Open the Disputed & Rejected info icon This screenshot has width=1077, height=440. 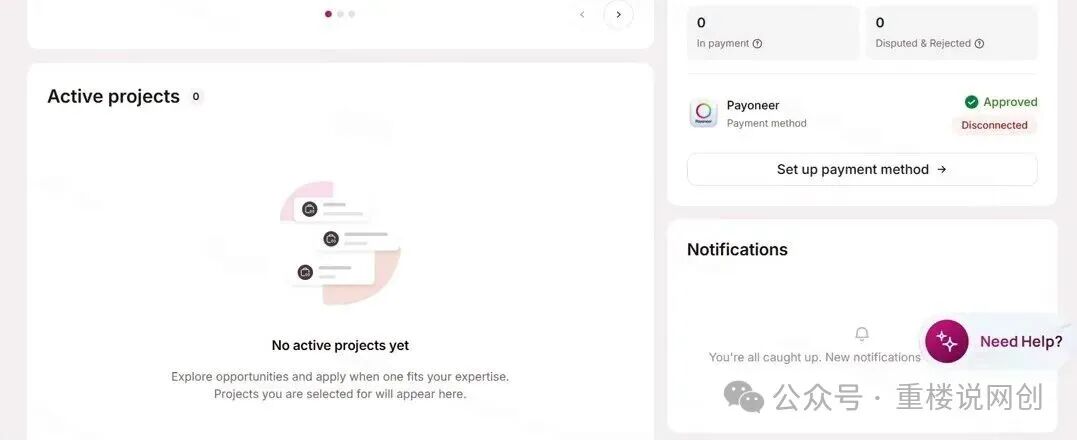979,43
